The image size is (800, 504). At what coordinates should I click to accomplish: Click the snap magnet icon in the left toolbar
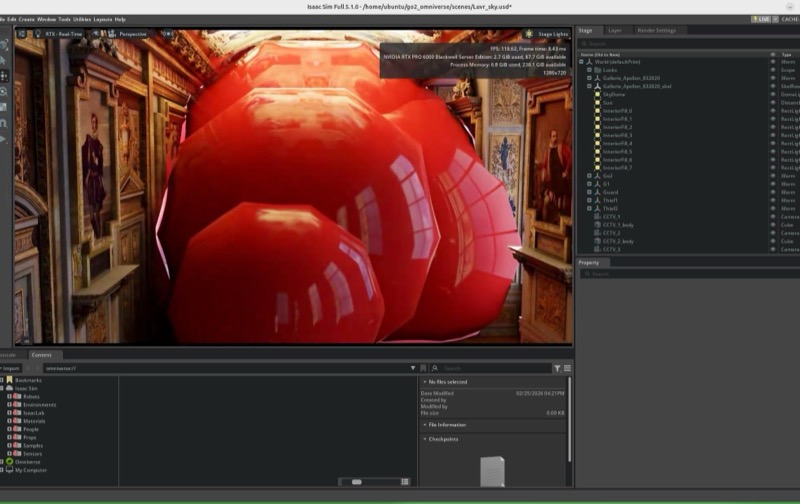(4, 123)
